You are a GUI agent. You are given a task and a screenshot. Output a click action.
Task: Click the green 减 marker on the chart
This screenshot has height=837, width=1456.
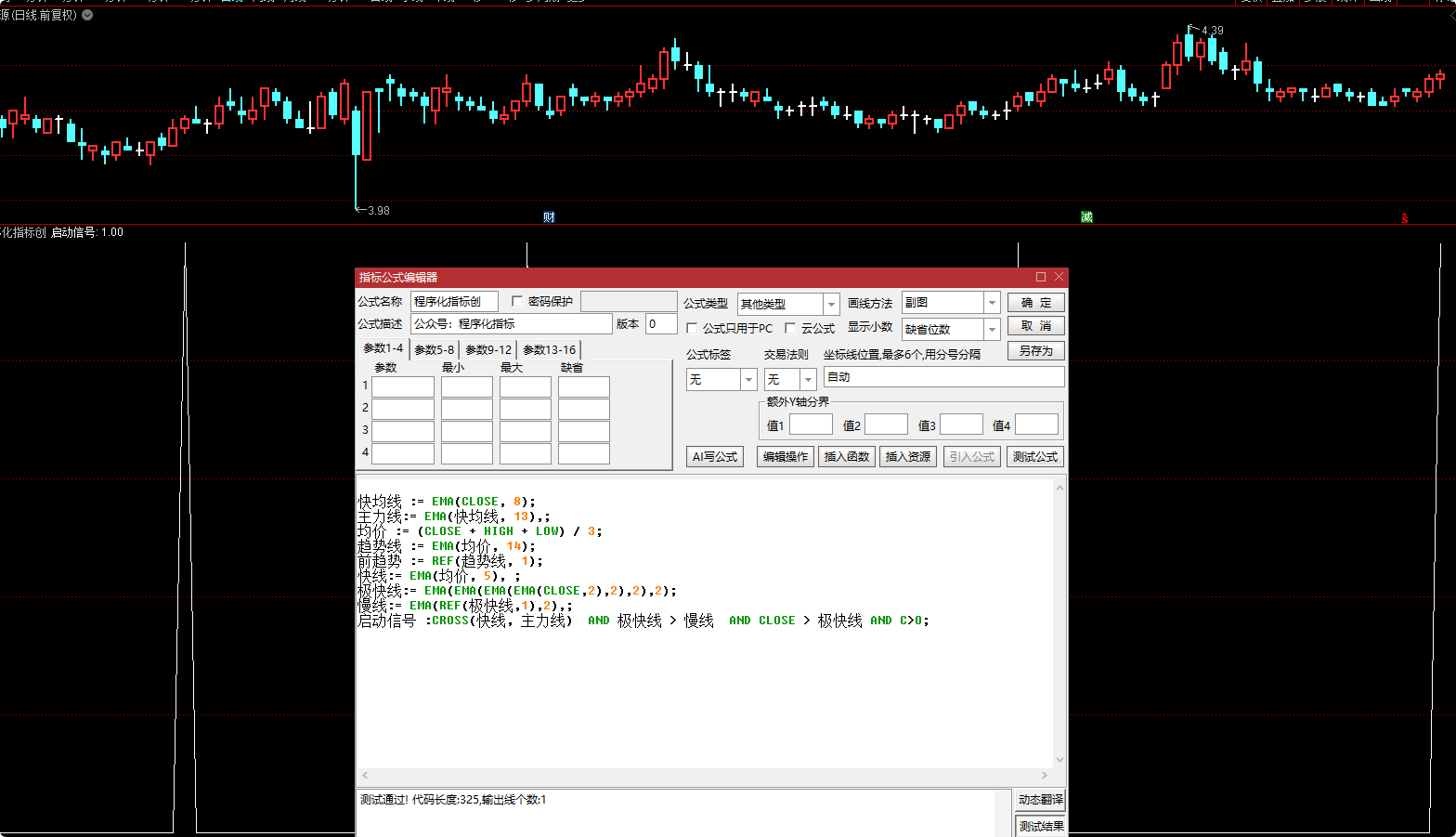[x=1086, y=217]
